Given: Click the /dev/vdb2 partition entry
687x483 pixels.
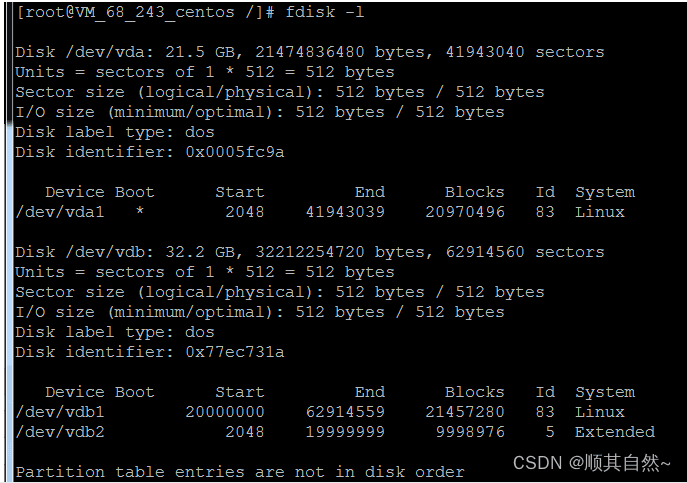Looking at the screenshot, I should [x=60, y=432].
